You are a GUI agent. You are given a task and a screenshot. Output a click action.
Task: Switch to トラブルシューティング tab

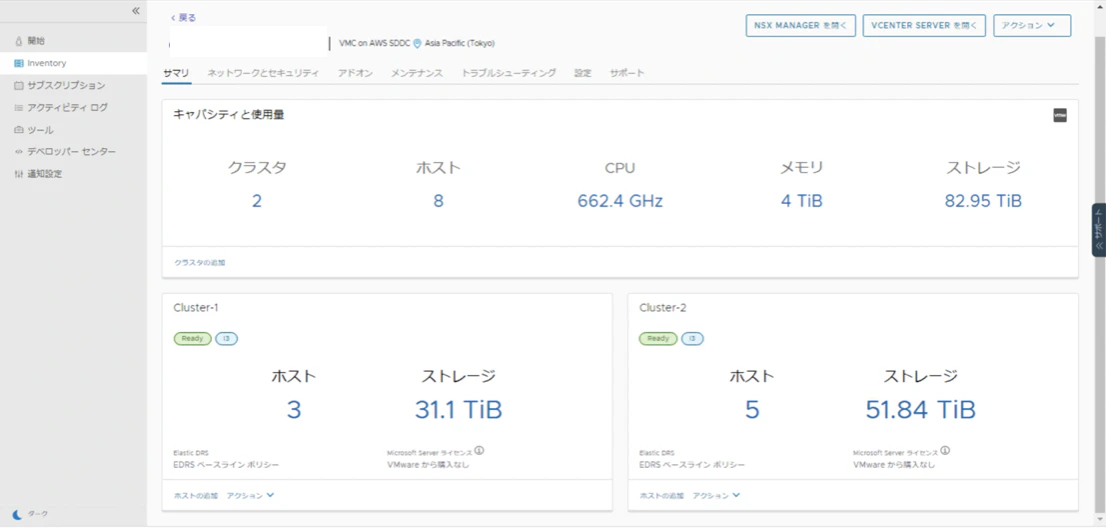(509, 73)
